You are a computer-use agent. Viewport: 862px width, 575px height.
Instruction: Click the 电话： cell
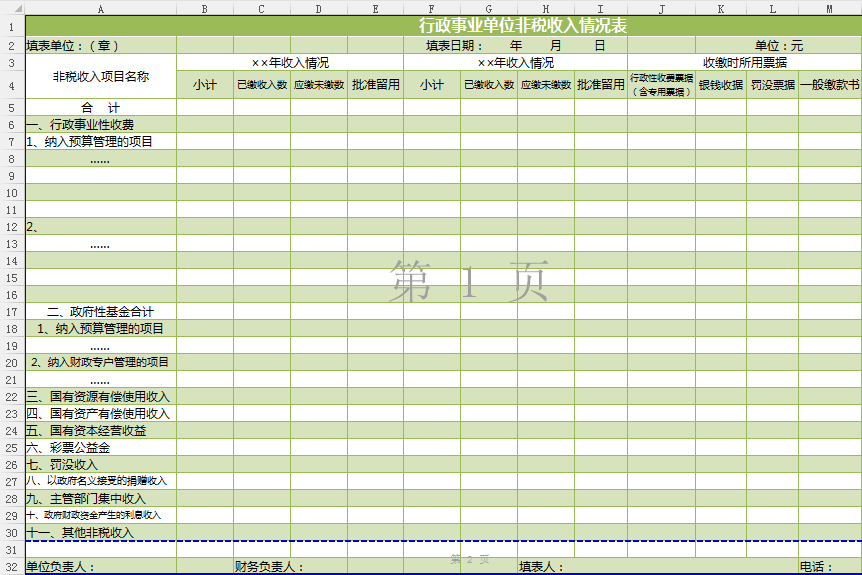tap(816, 567)
